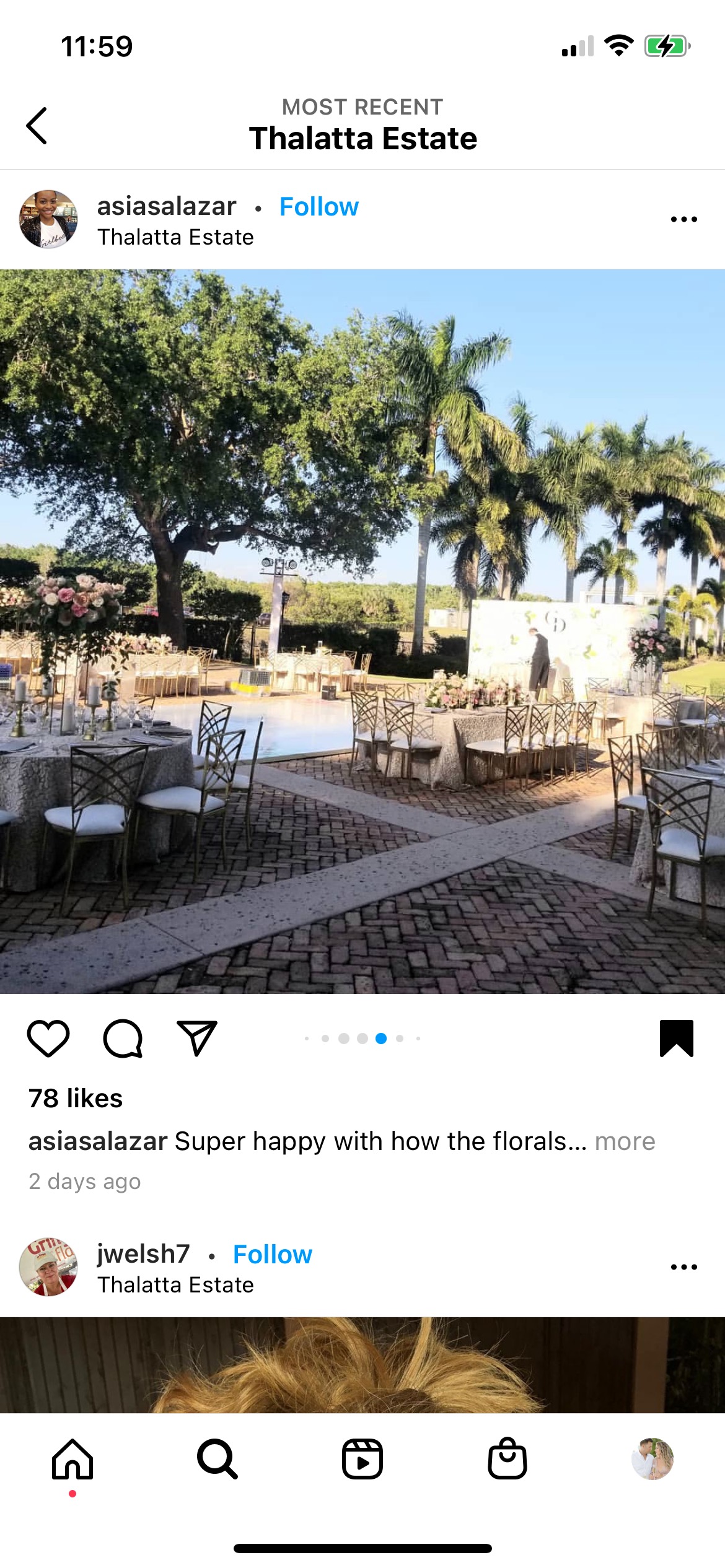Screen dimensions: 725x1568
Task: Toggle the saved bookmark on asiasalazar's post
Action: point(677,1038)
